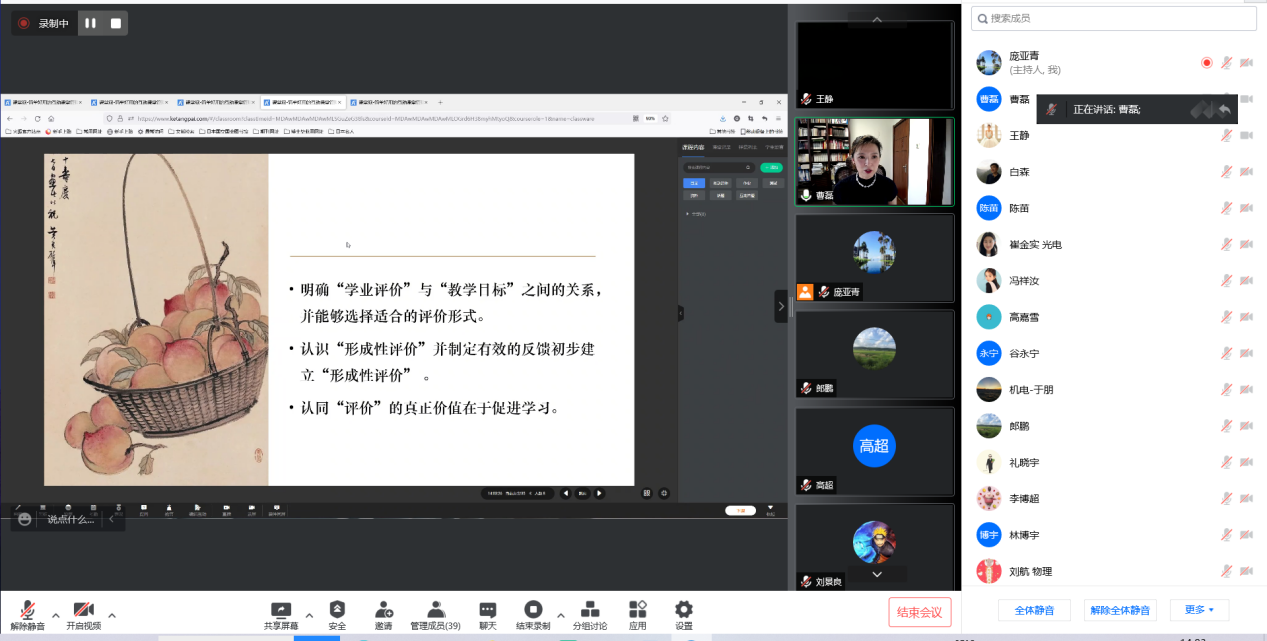Click the 曹磊 speaker video tile
This screenshot has height=641, width=1267.
875,162
